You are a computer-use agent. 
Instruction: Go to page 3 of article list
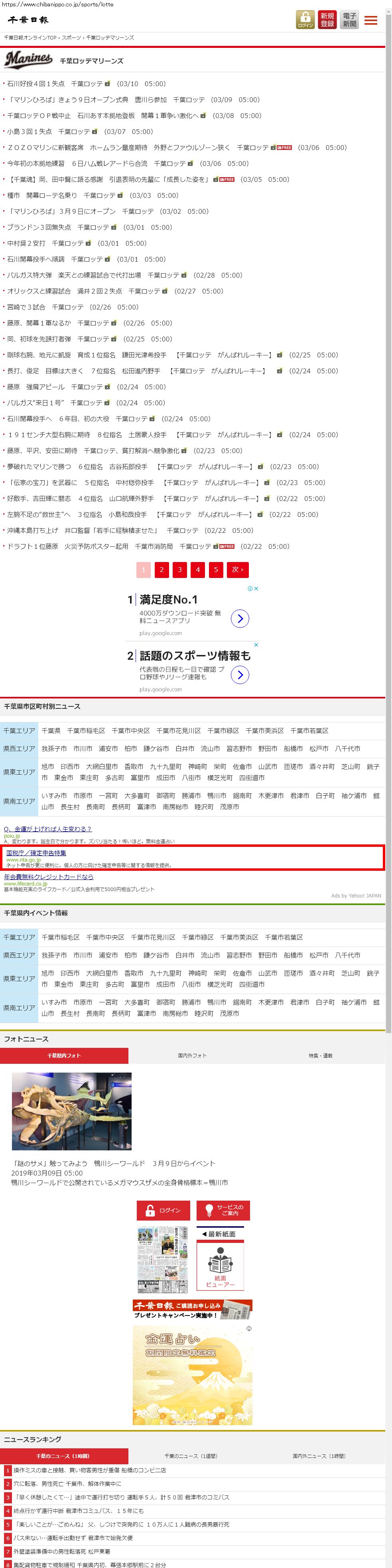point(179,570)
